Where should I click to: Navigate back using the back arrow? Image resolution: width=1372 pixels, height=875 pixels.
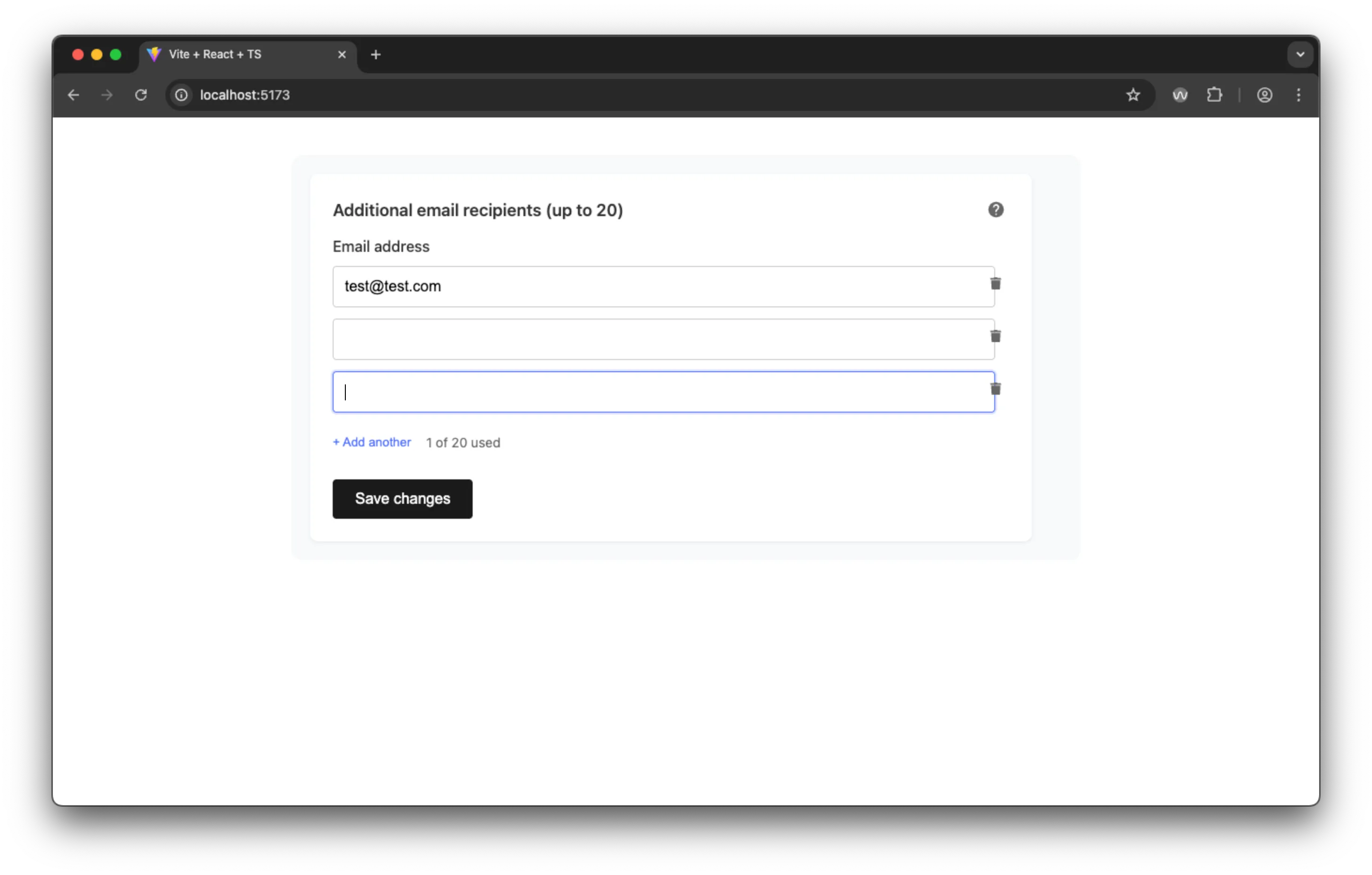(73, 94)
